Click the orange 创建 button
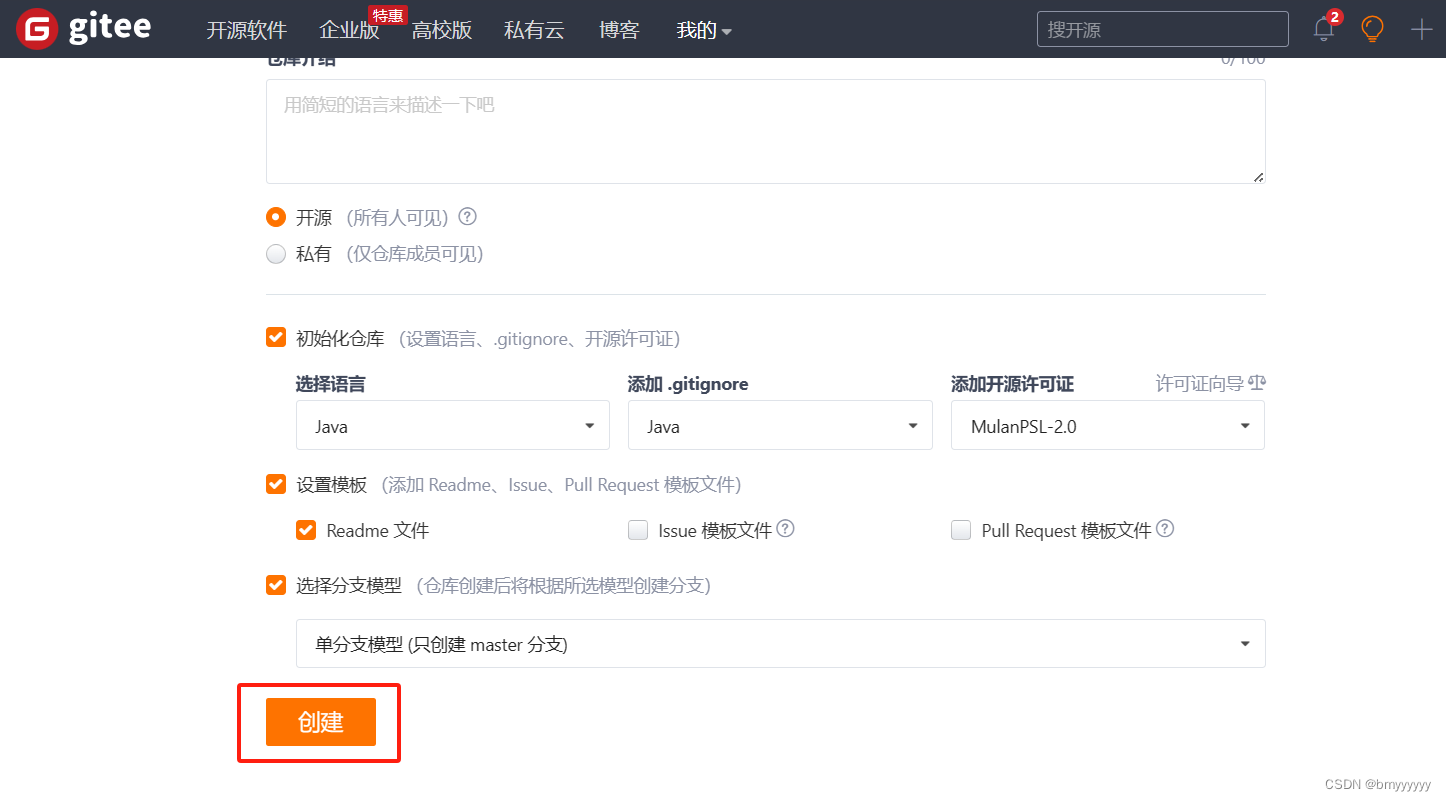Screen dimensions: 1446x801 pos(321,722)
